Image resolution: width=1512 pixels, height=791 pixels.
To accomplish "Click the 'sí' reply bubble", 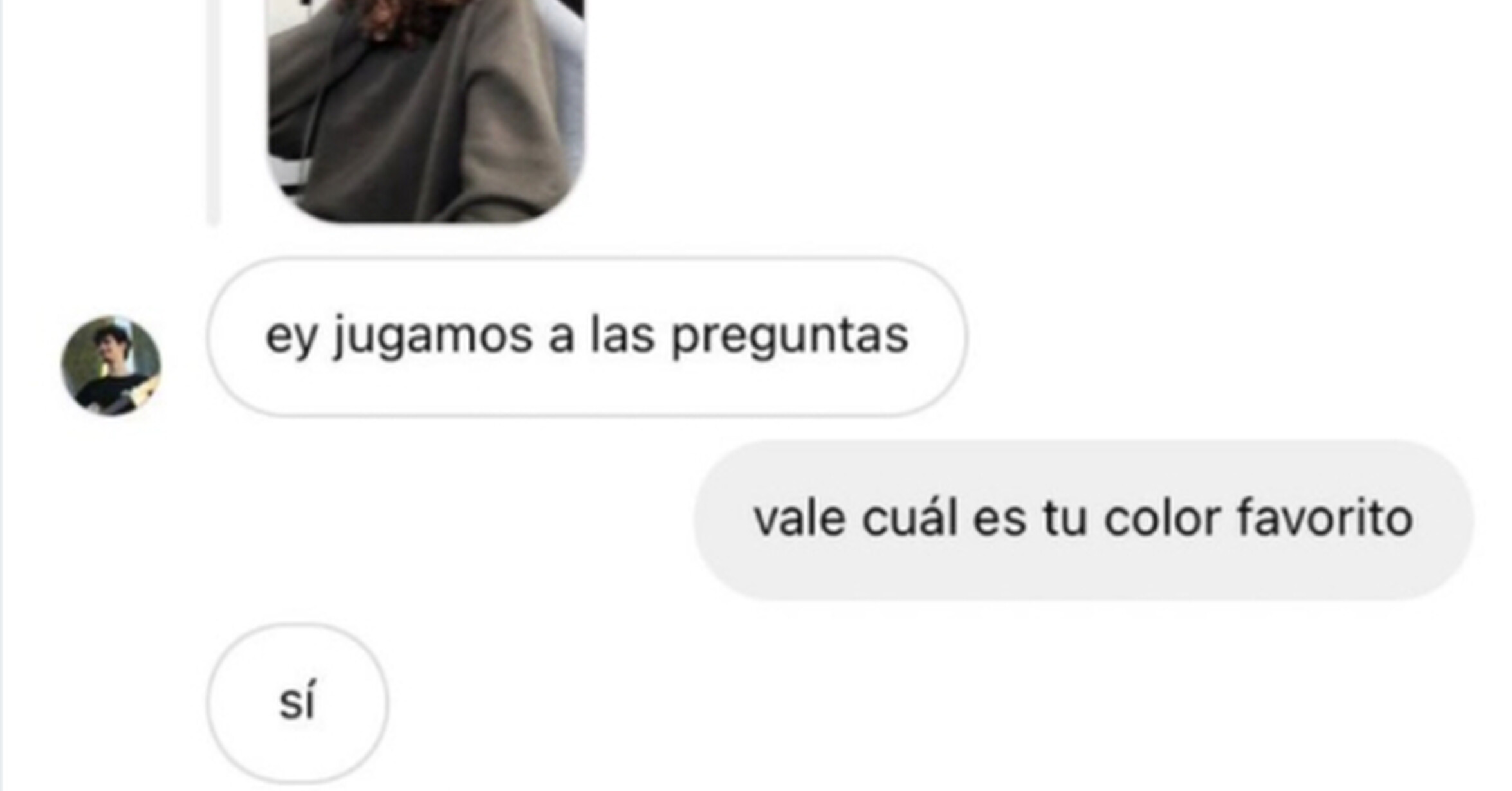I will coord(297,703).
